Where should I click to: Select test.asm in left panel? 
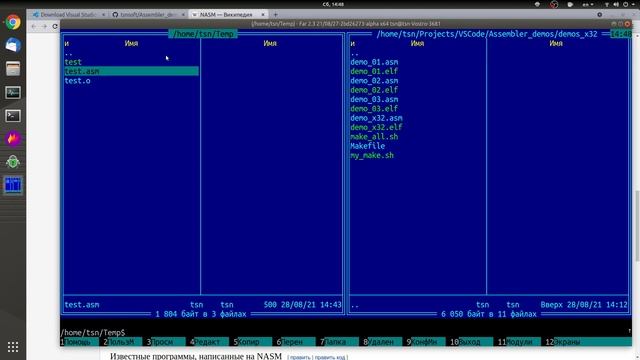(x=131, y=71)
